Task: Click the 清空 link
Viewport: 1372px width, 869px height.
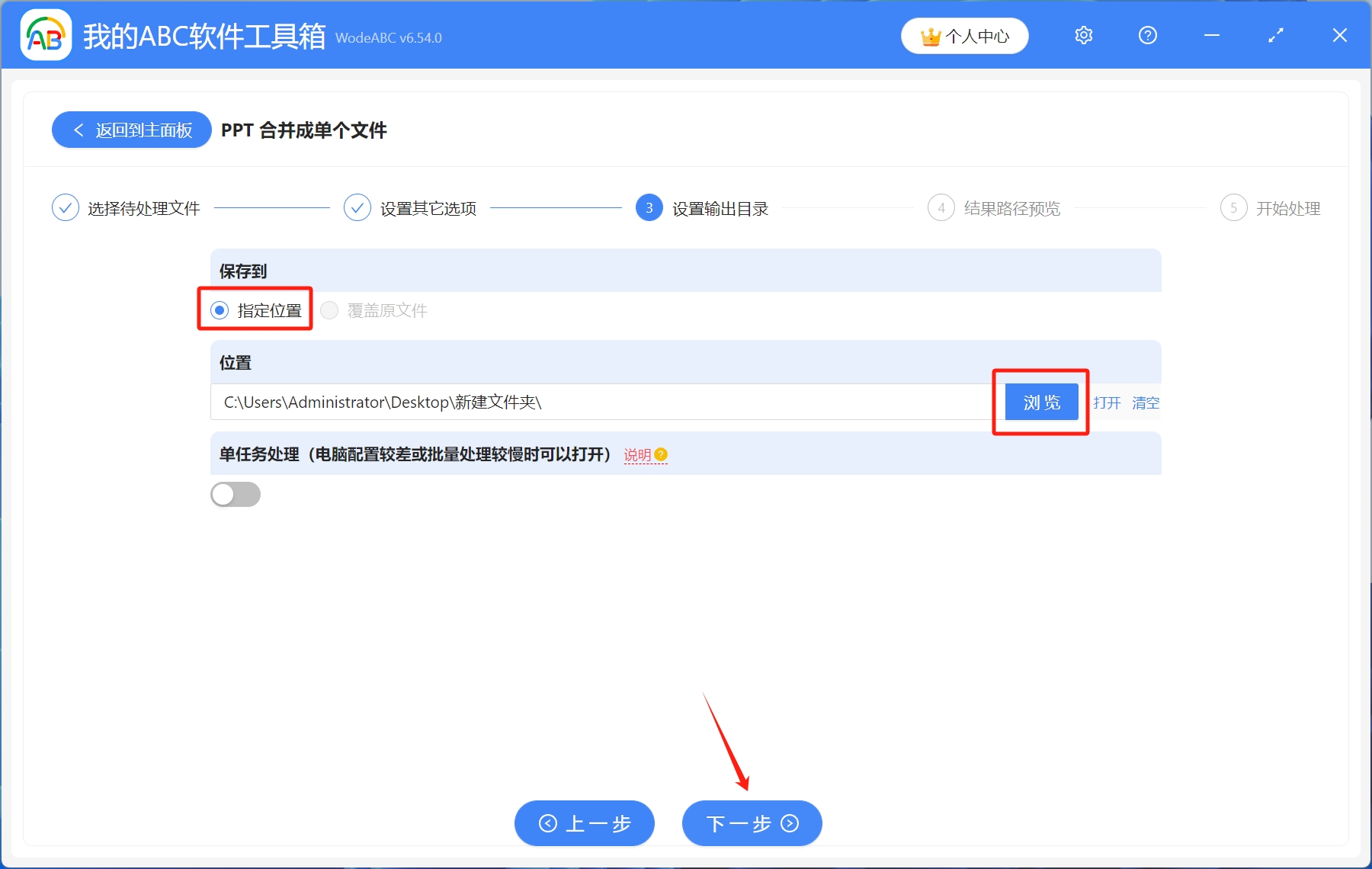Action: click(x=1146, y=403)
